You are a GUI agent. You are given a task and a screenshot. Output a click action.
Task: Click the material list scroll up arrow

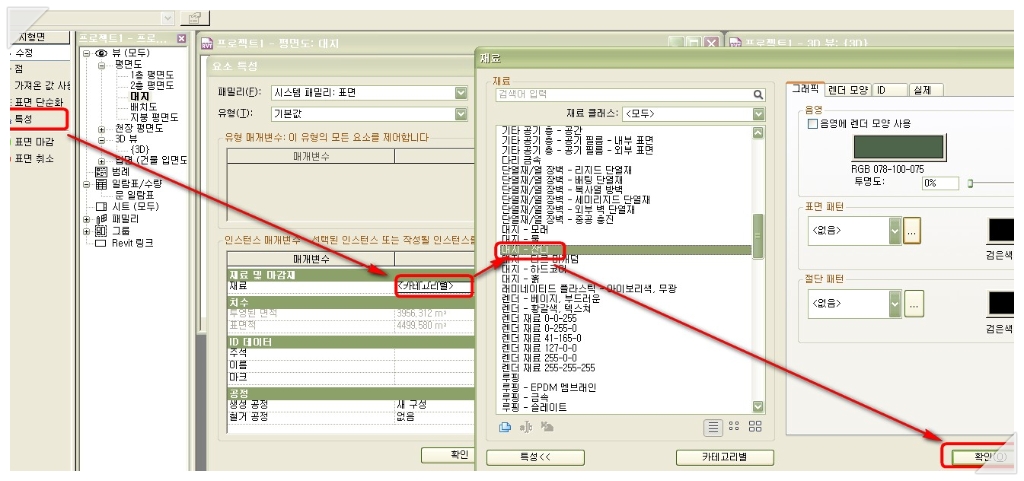tap(758, 132)
